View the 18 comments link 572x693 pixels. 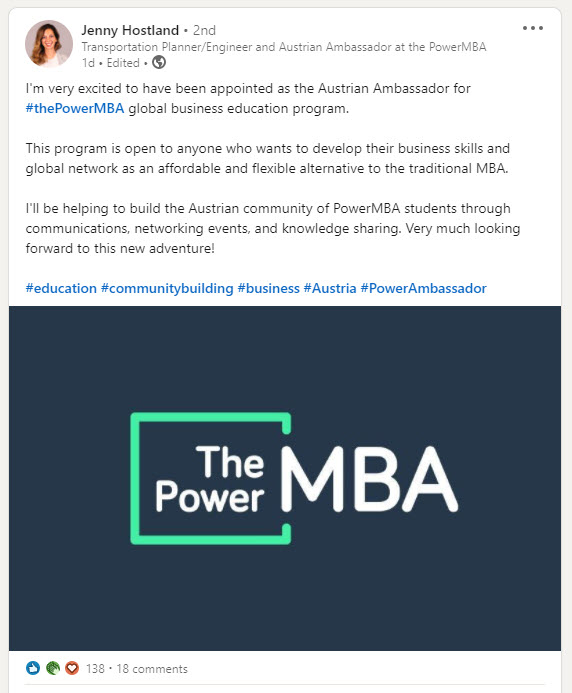(x=152, y=669)
